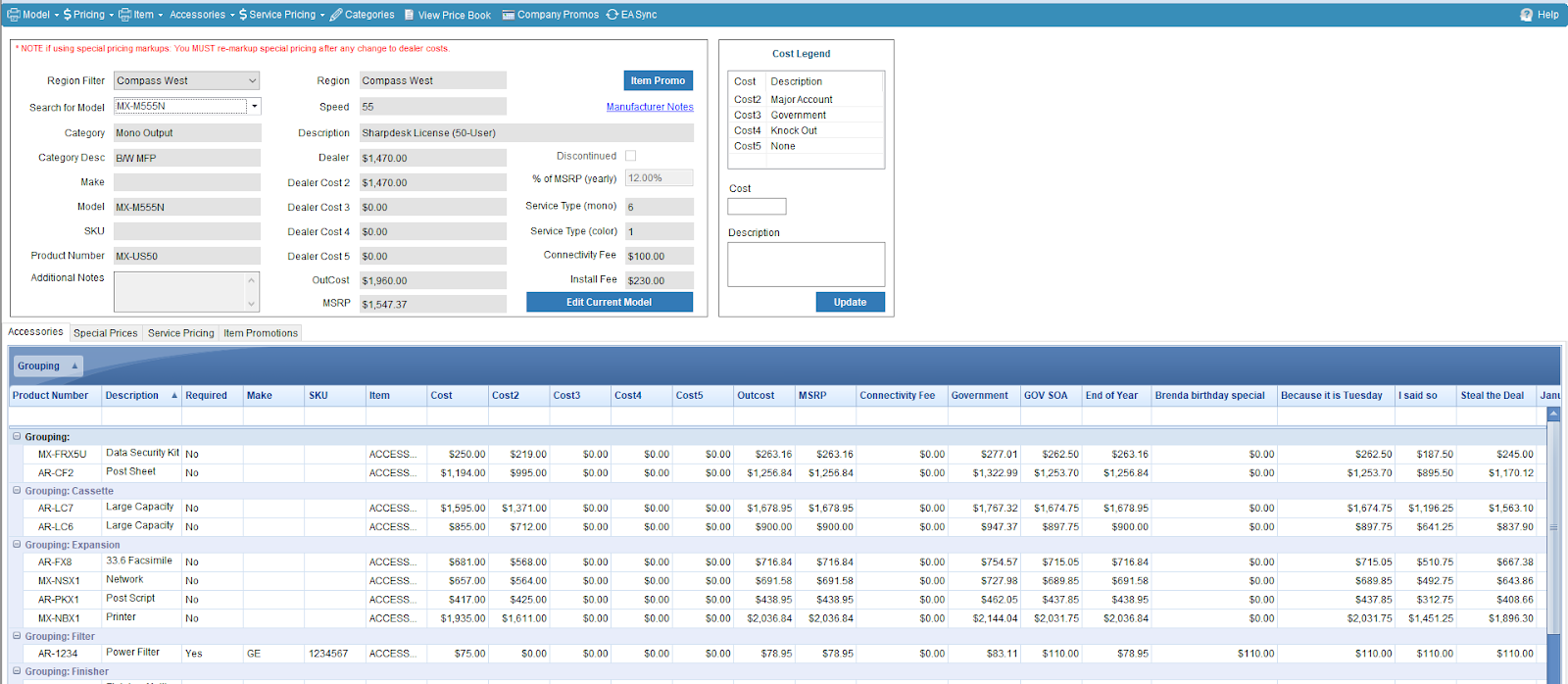Select Cost2 Major Account legend row
This screenshot has height=684, width=1568.
(x=806, y=99)
